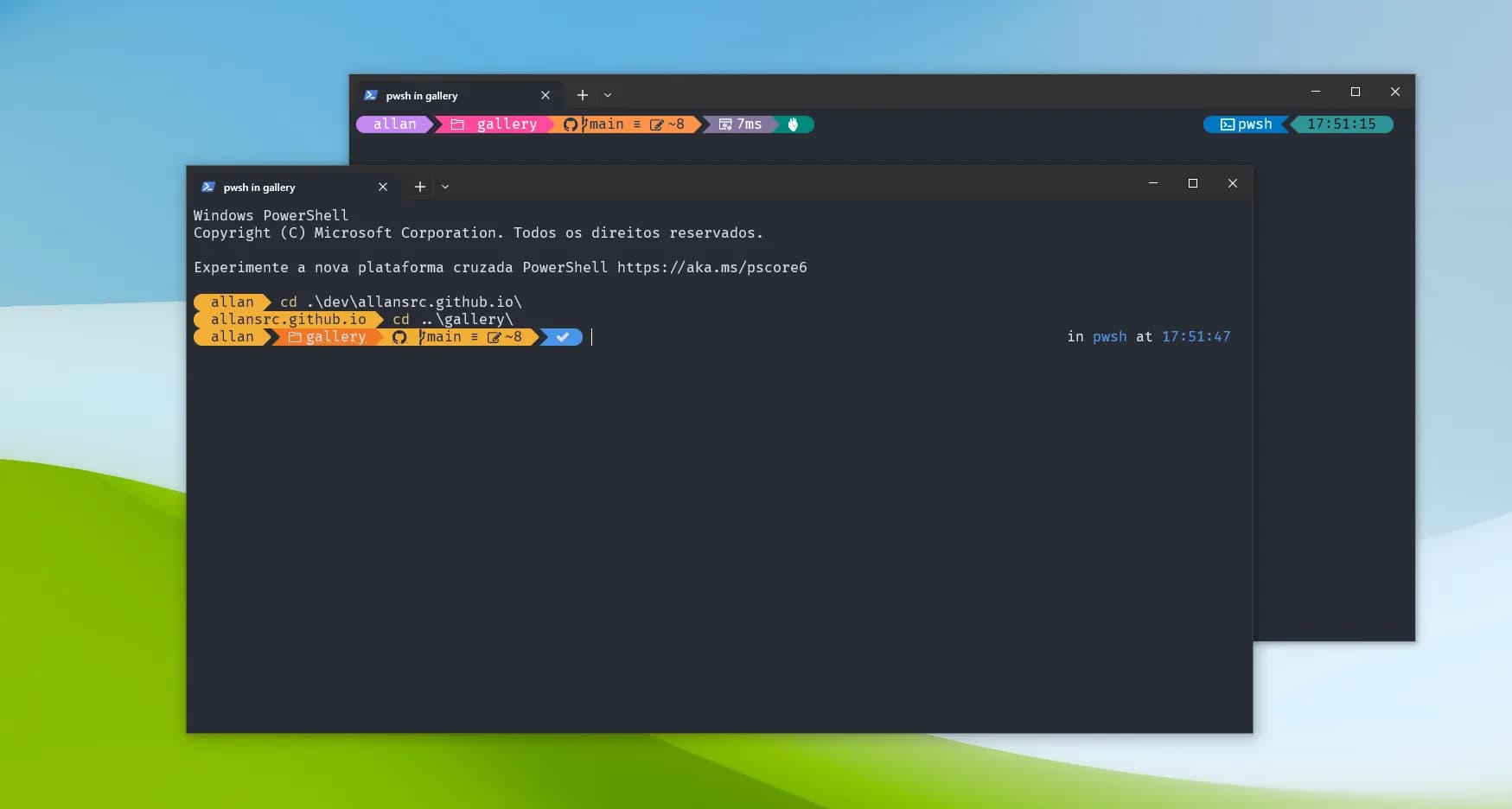Open a new terminal tab with the plus button
Image resolution: width=1512 pixels, height=809 pixels.
[x=420, y=187]
